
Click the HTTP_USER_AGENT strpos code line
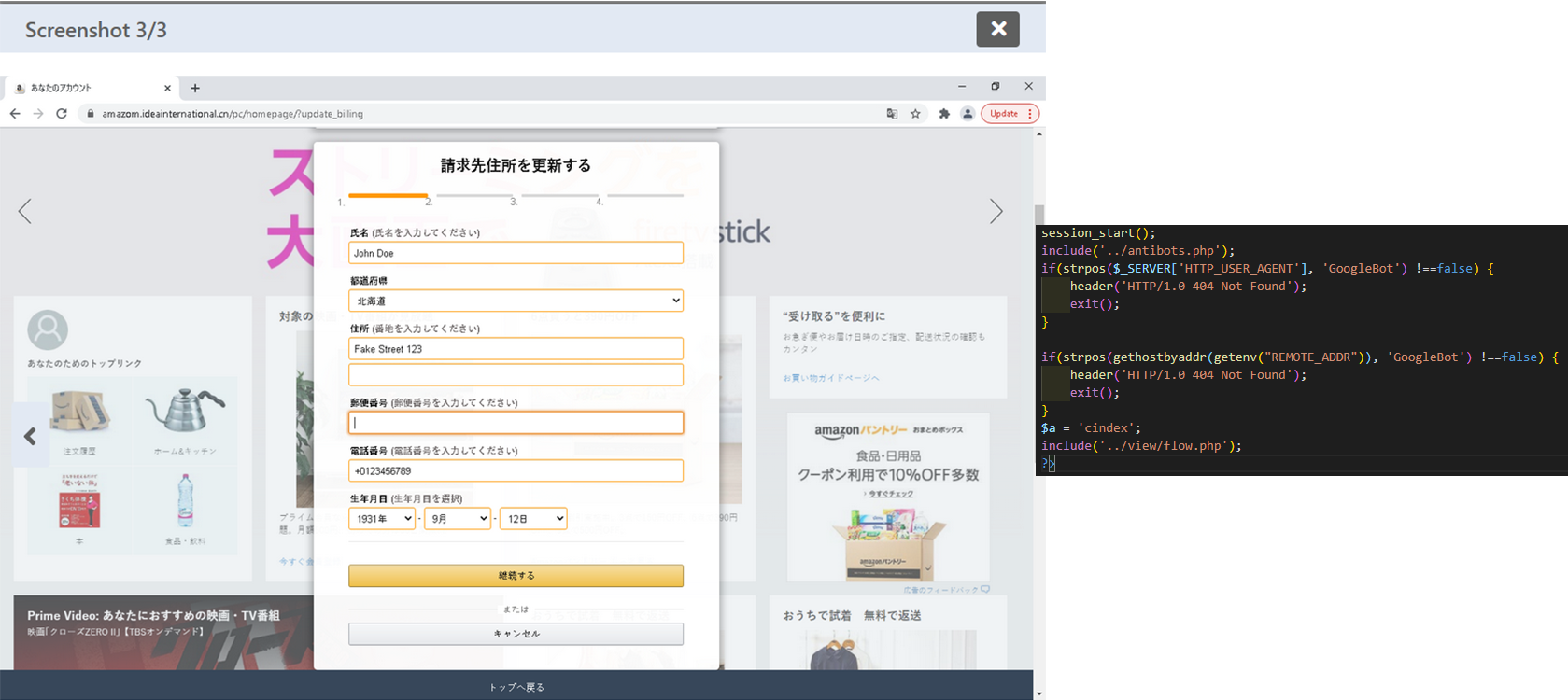tap(1267, 269)
